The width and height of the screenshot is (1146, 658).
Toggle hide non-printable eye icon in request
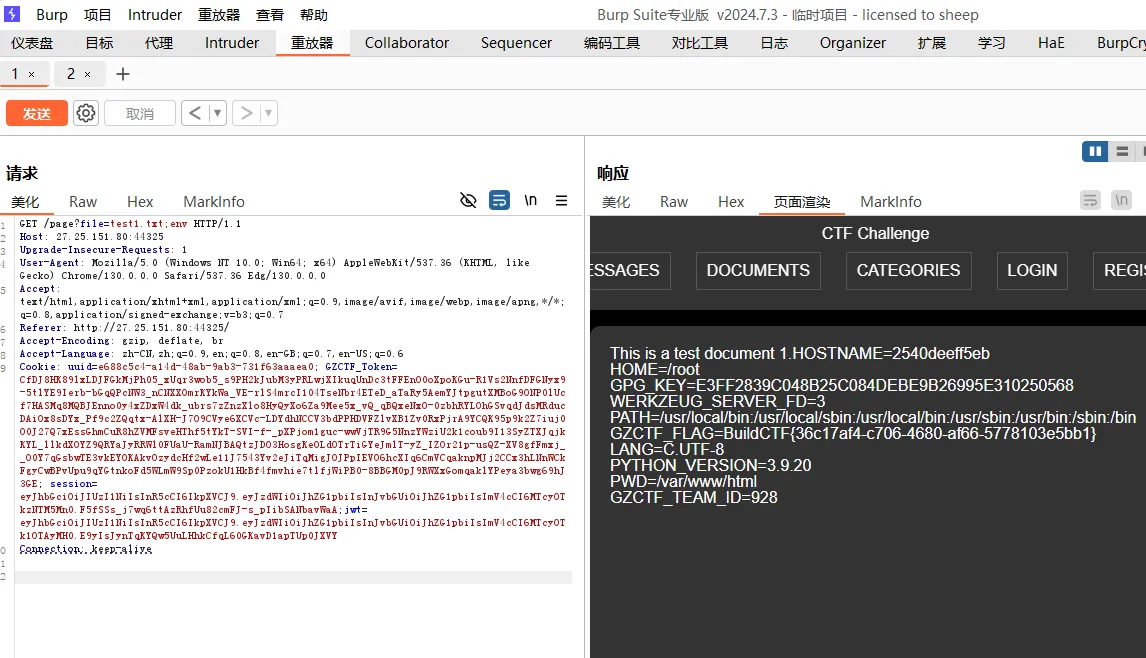click(468, 200)
